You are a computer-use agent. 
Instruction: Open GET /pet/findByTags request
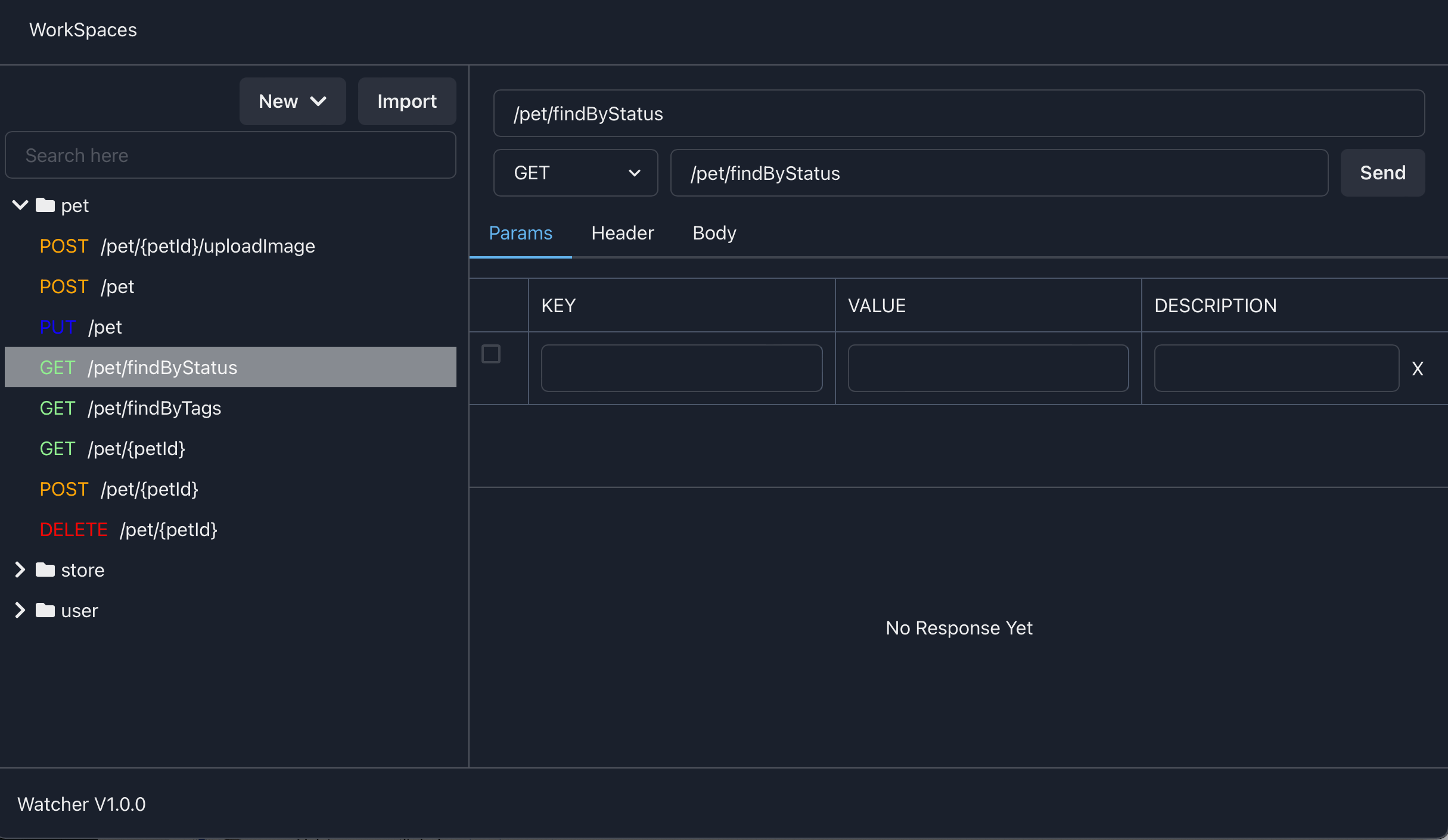coord(130,408)
